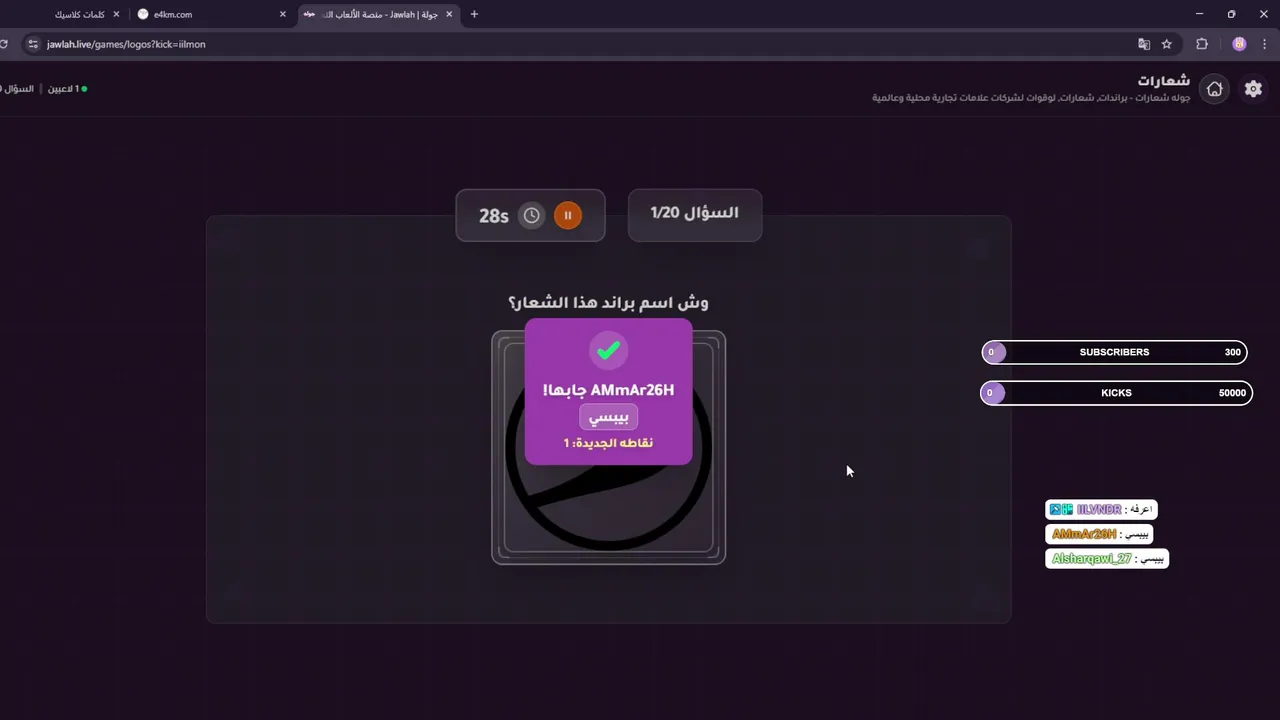
Task: Select the Jawlah game tab
Action: pos(380,14)
